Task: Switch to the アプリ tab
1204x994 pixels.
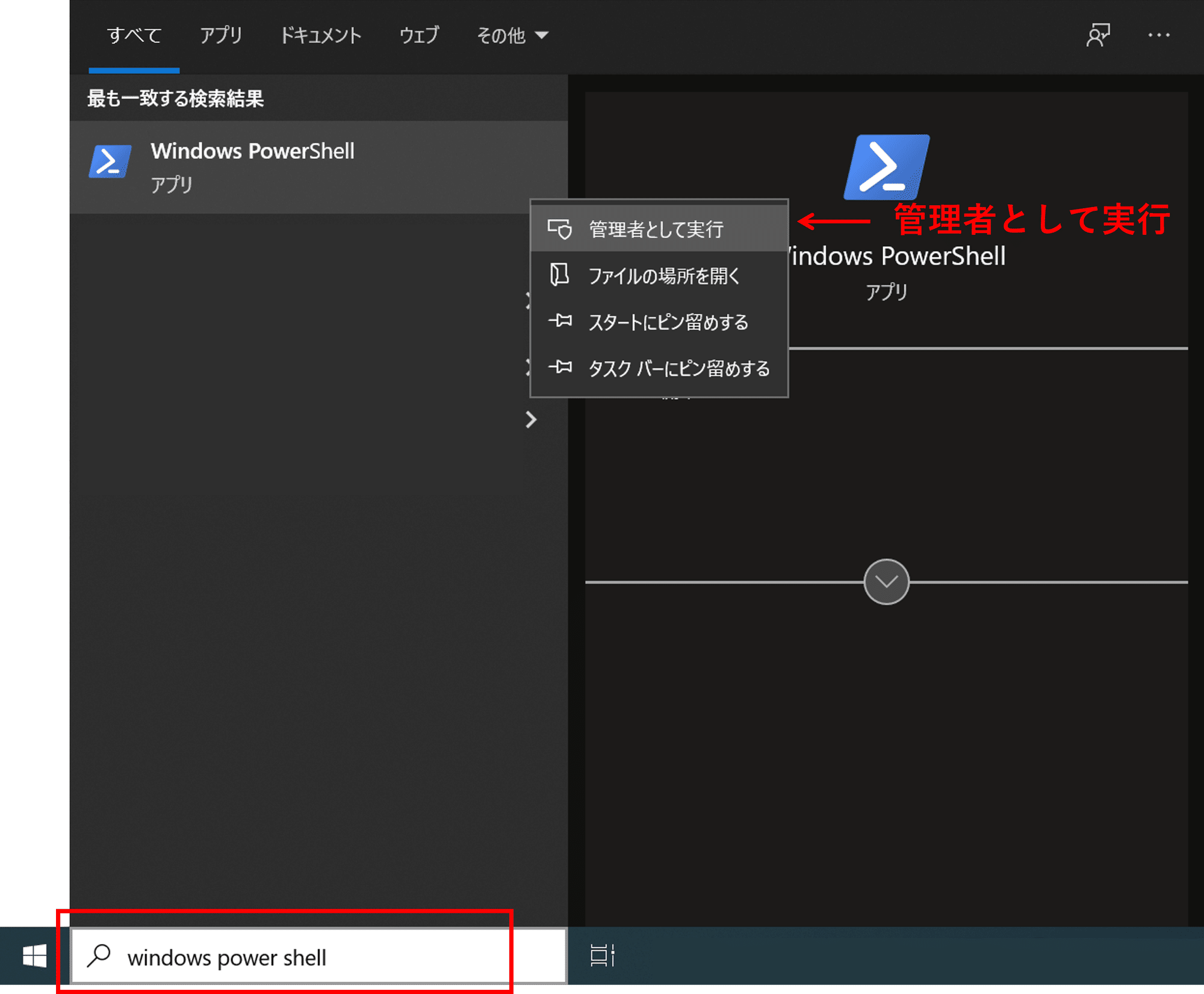Action: (x=221, y=36)
